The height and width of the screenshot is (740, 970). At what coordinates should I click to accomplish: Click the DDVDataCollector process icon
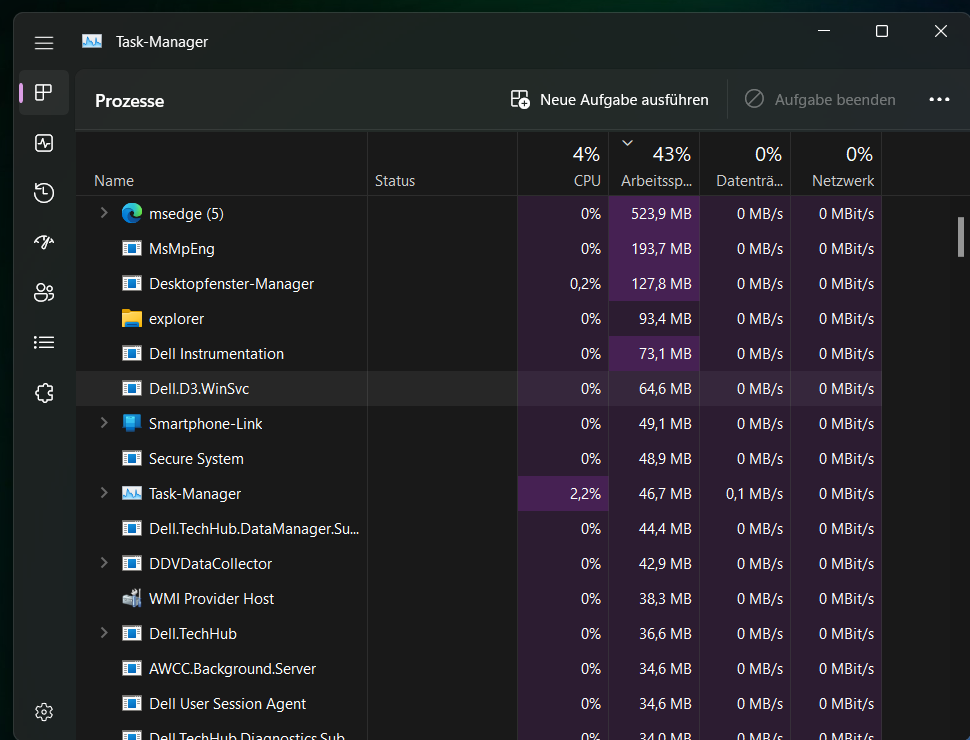pos(132,564)
